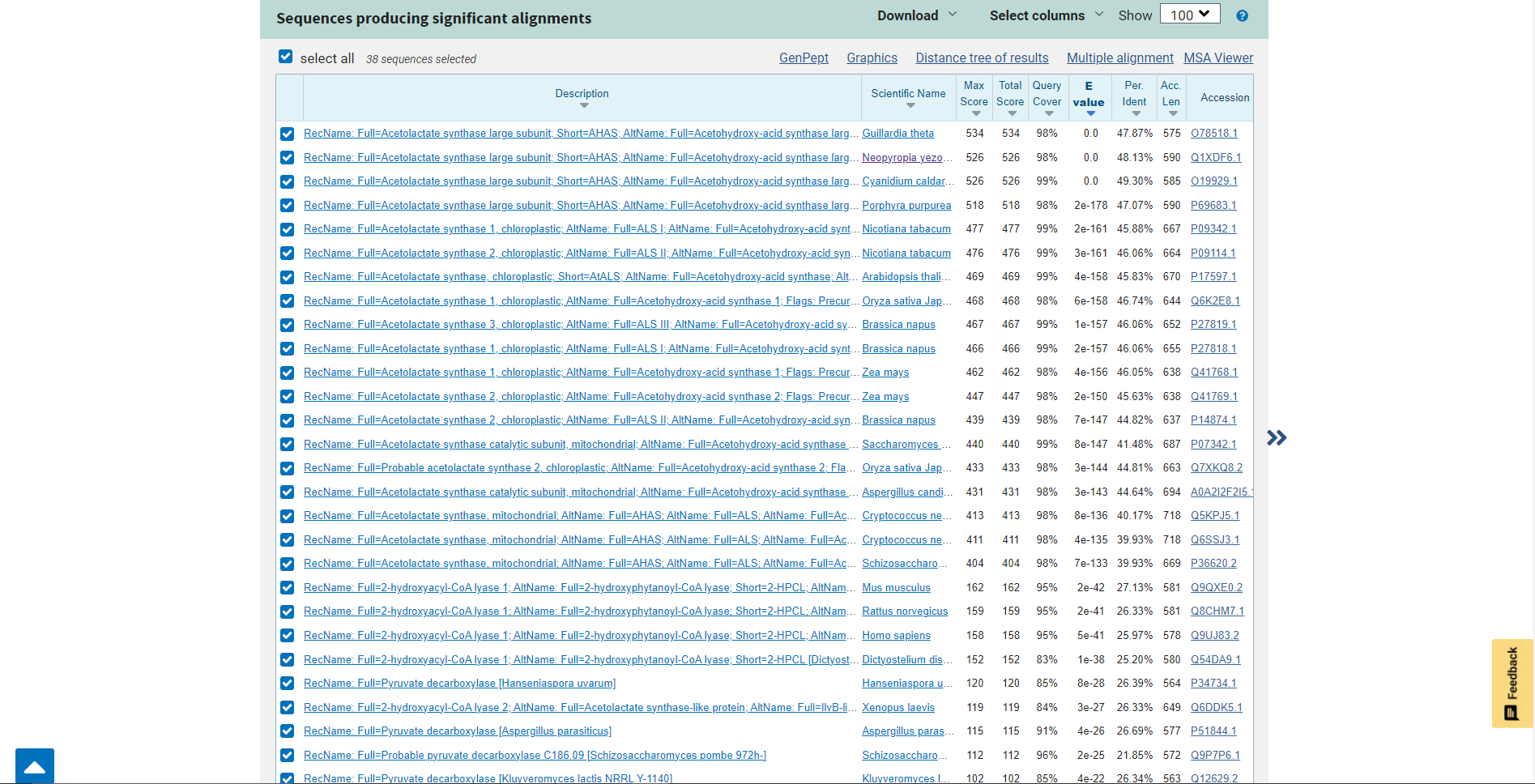The width and height of the screenshot is (1535, 784).
Task: Sort by Query Cover column arrow
Action: pyautogui.click(x=1049, y=113)
